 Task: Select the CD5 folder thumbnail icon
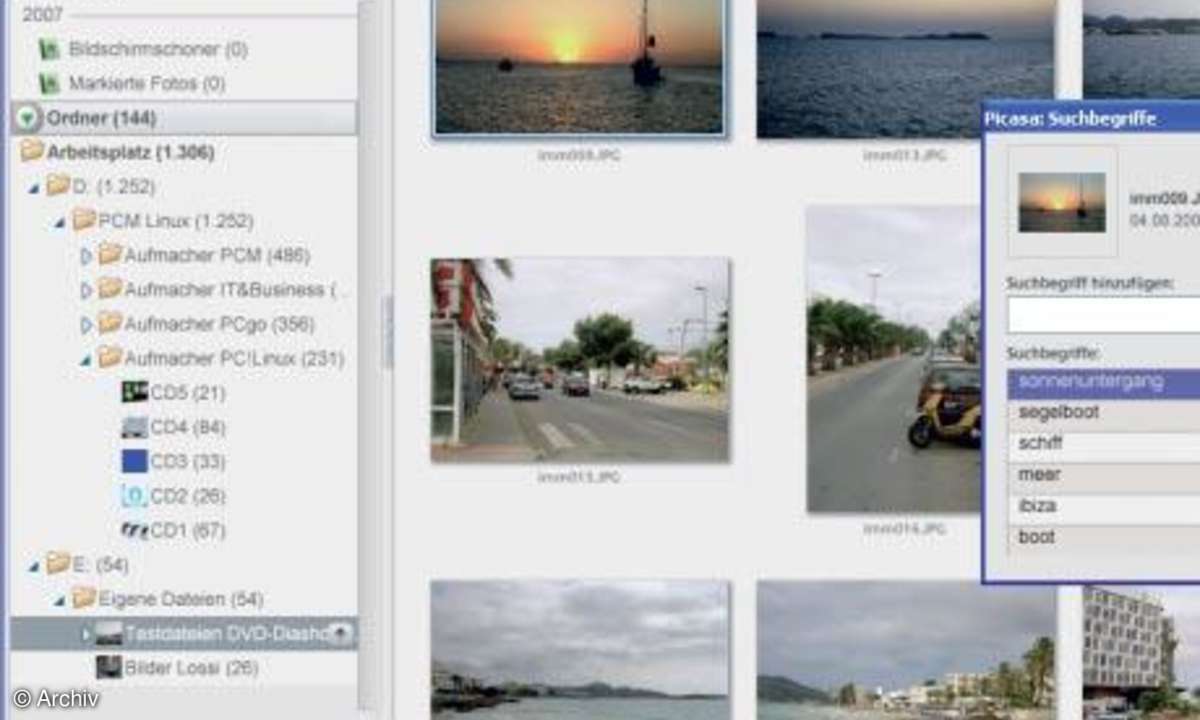coord(134,392)
